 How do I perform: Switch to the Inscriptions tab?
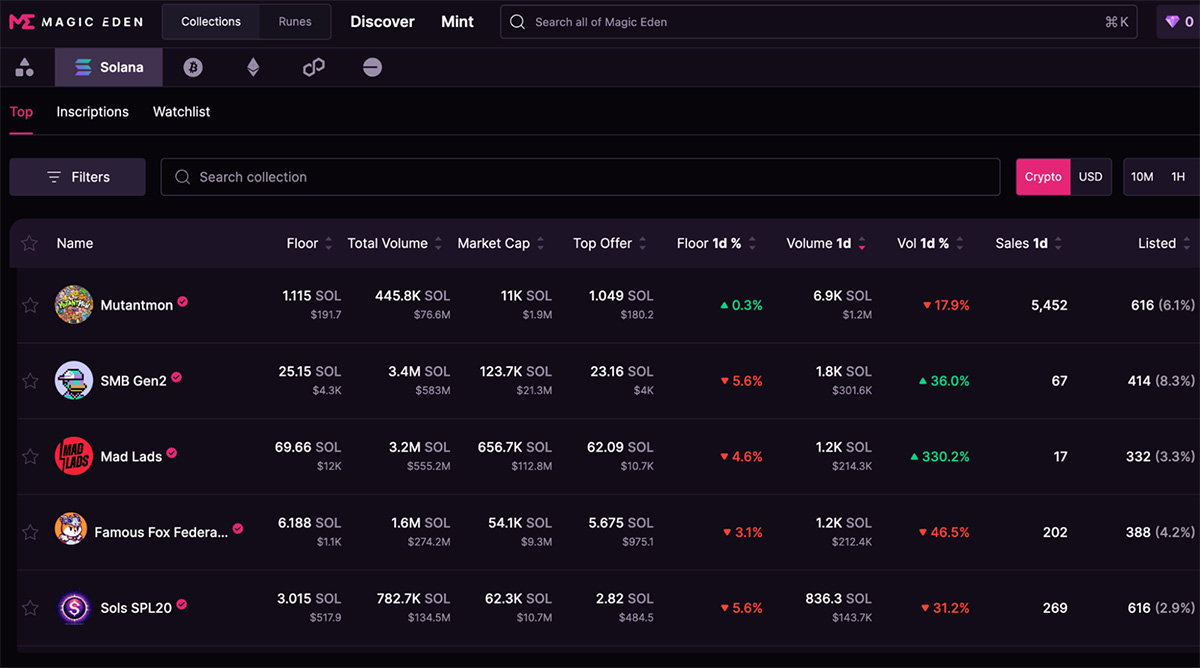point(93,112)
